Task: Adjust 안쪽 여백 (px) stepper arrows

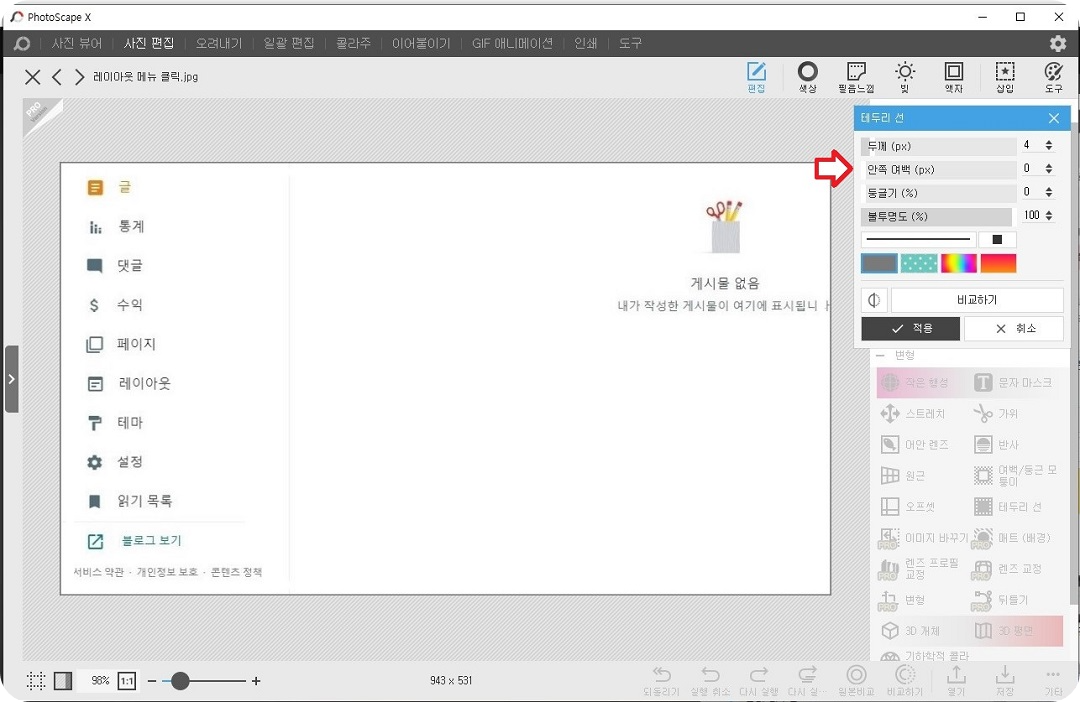Action: 1048,169
